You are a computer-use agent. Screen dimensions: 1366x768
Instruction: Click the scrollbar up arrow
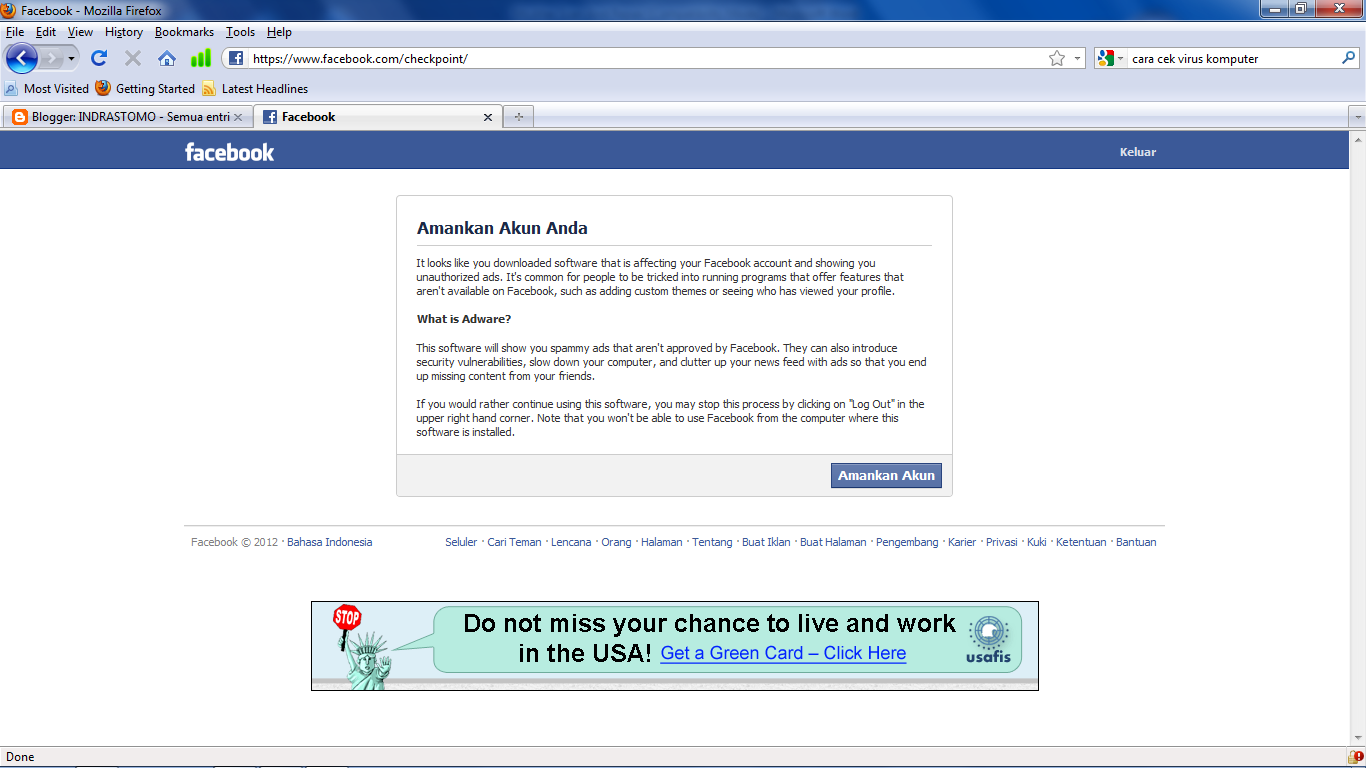point(1357,138)
